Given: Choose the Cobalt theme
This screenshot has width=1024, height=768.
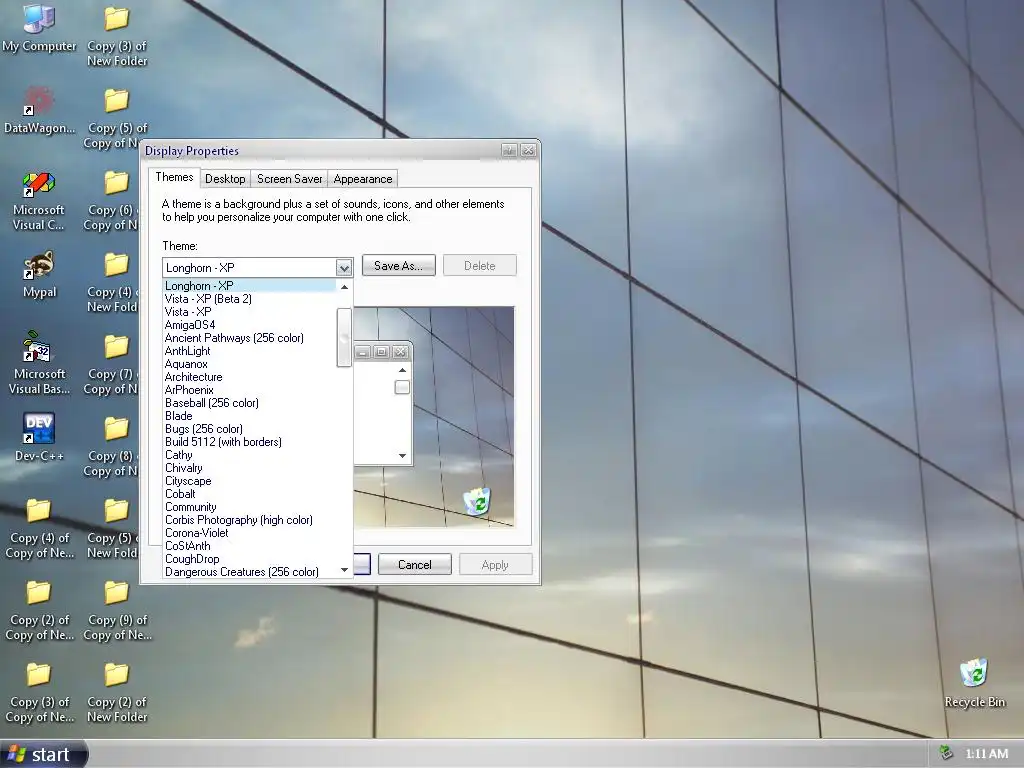Looking at the screenshot, I should pyautogui.click(x=249, y=494).
